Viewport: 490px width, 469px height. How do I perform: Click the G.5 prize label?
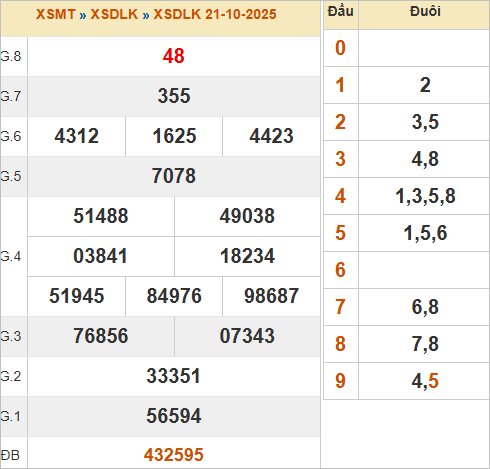point(11,176)
